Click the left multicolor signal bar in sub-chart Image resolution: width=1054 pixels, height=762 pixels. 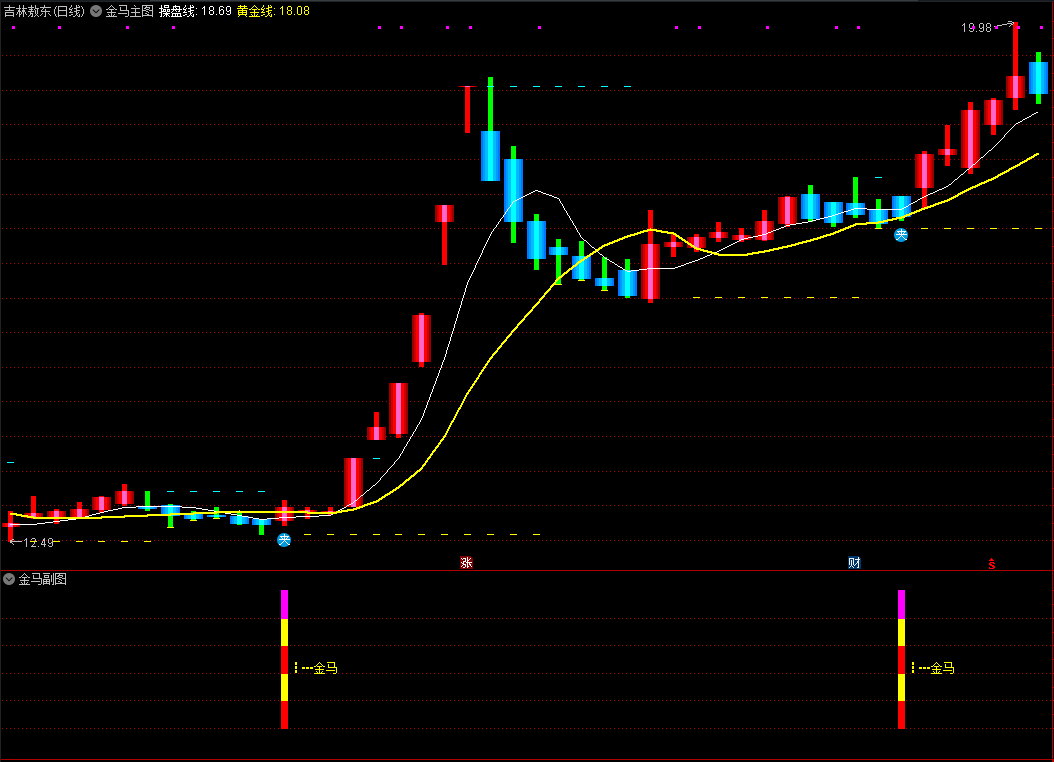pos(284,659)
